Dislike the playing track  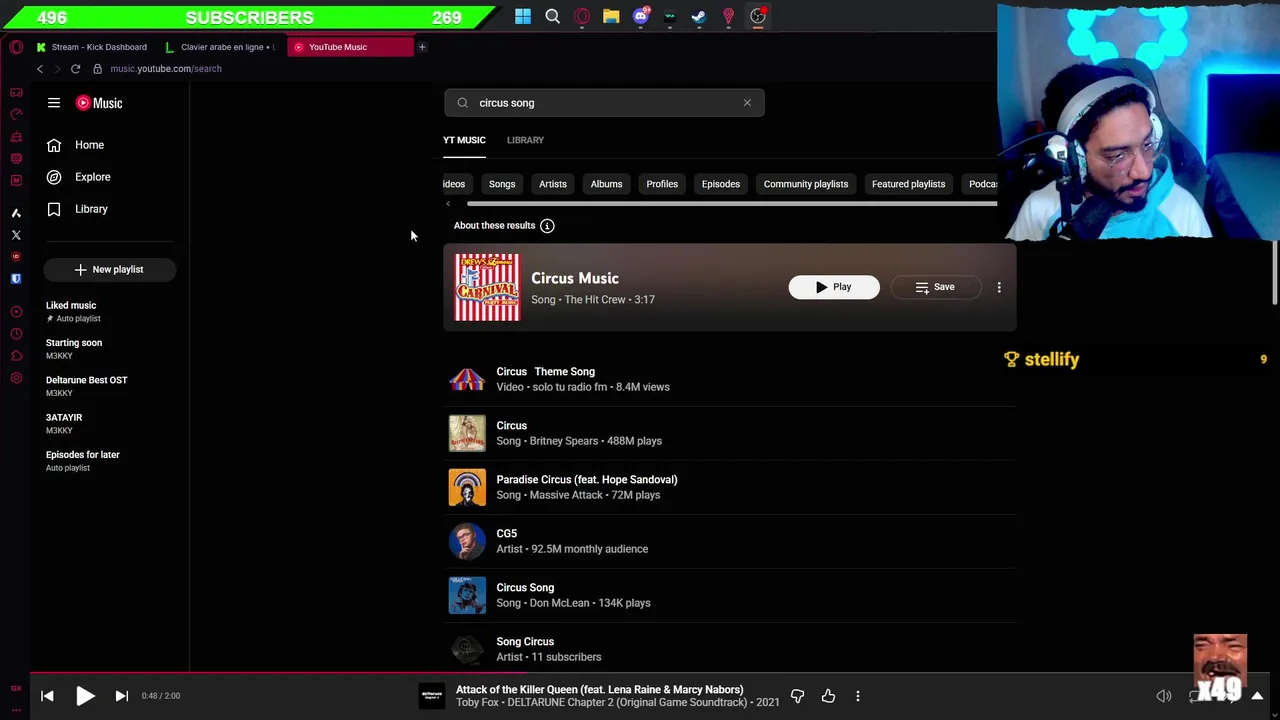pos(797,696)
